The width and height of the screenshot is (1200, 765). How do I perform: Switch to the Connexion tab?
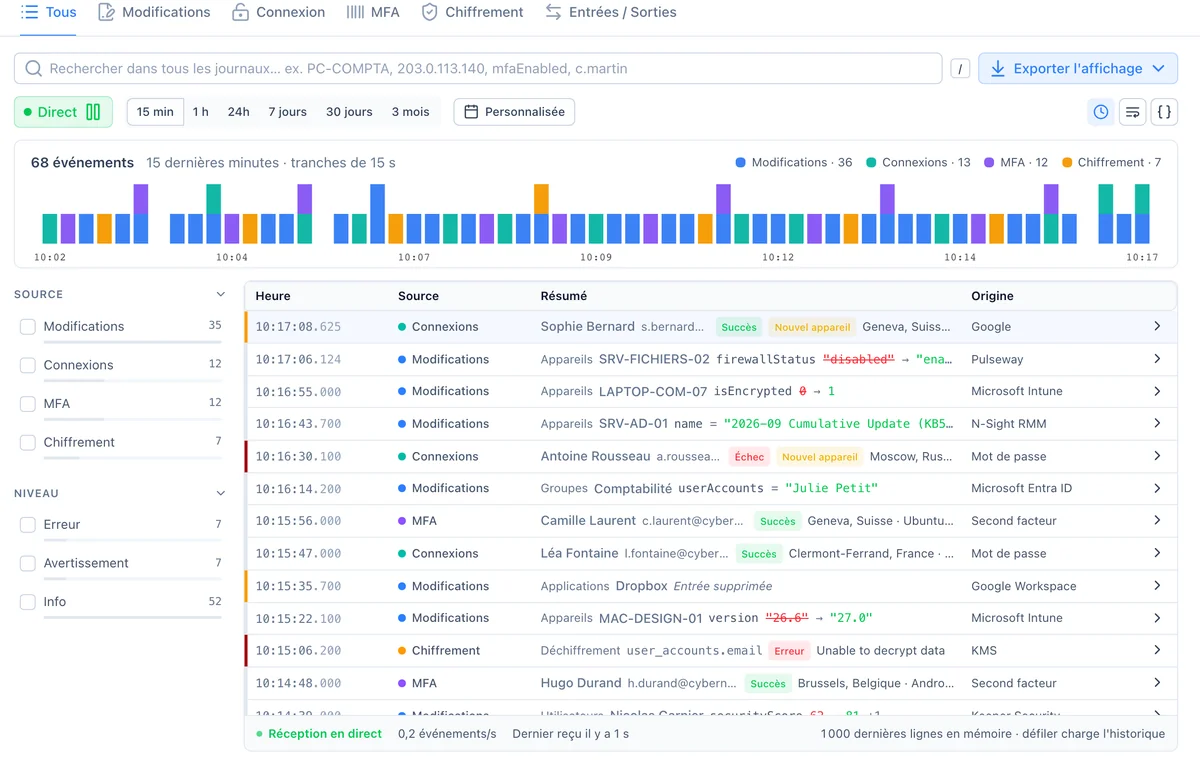(278, 12)
